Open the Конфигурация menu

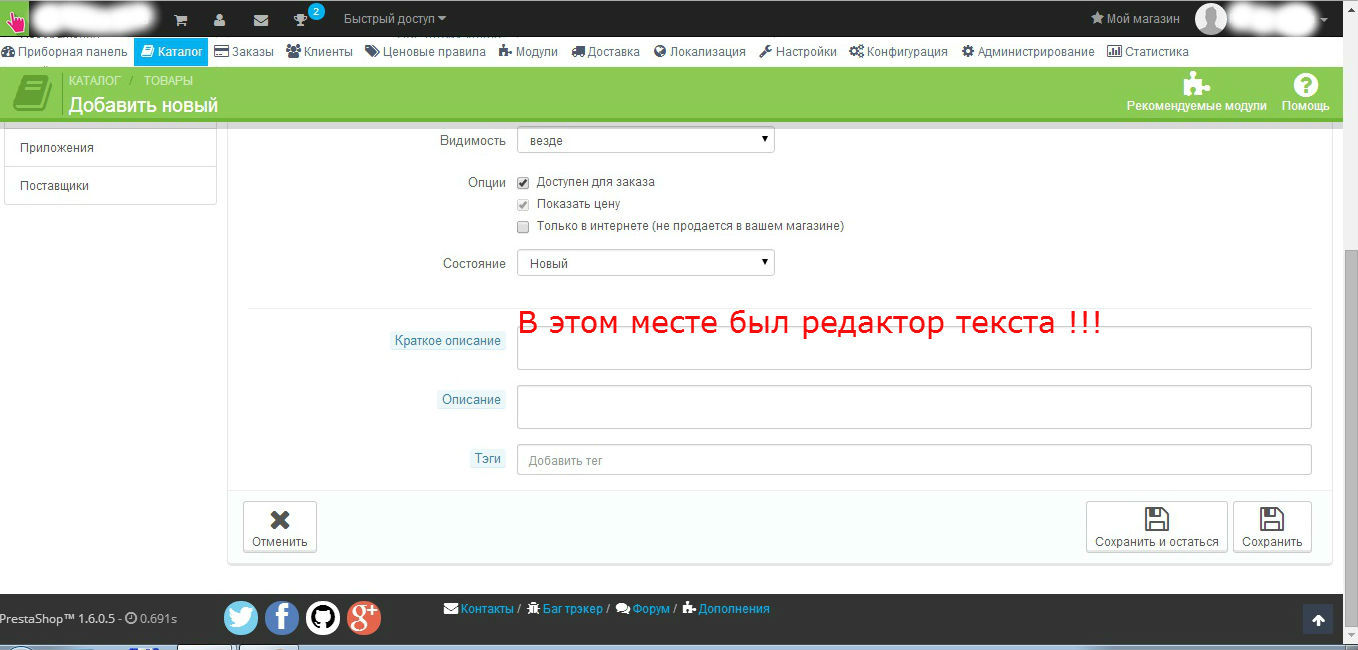click(899, 52)
